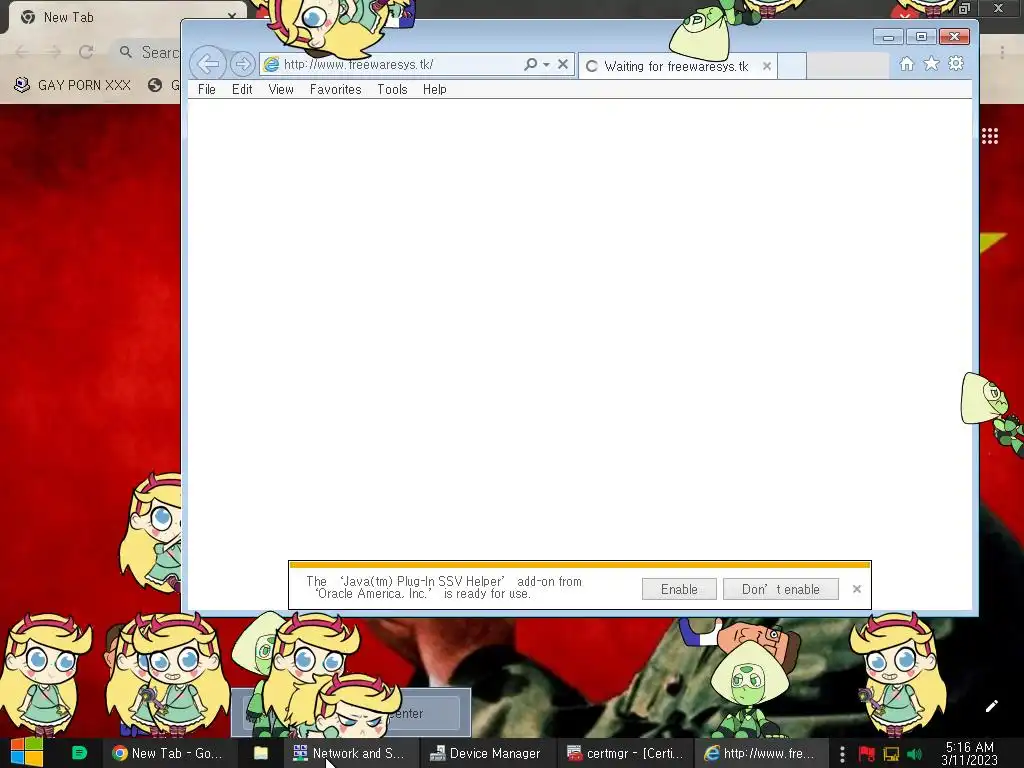Switch to Network and Sharing taskbar item
The height and width of the screenshot is (768, 1024).
point(349,753)
